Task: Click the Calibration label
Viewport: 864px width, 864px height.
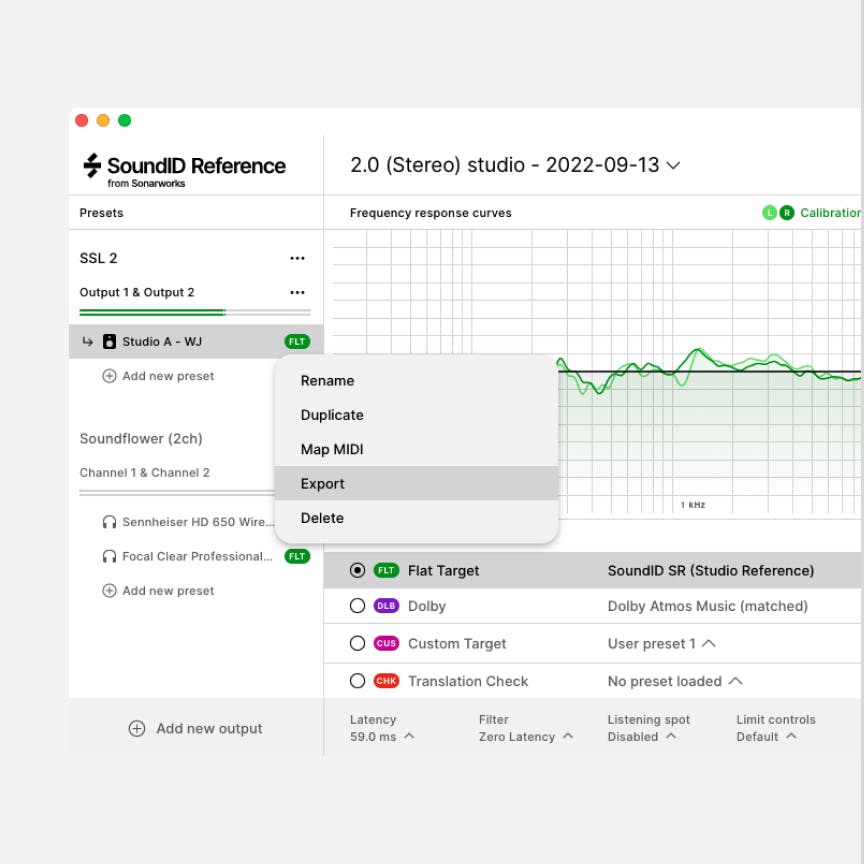Action: click(830, 213)
